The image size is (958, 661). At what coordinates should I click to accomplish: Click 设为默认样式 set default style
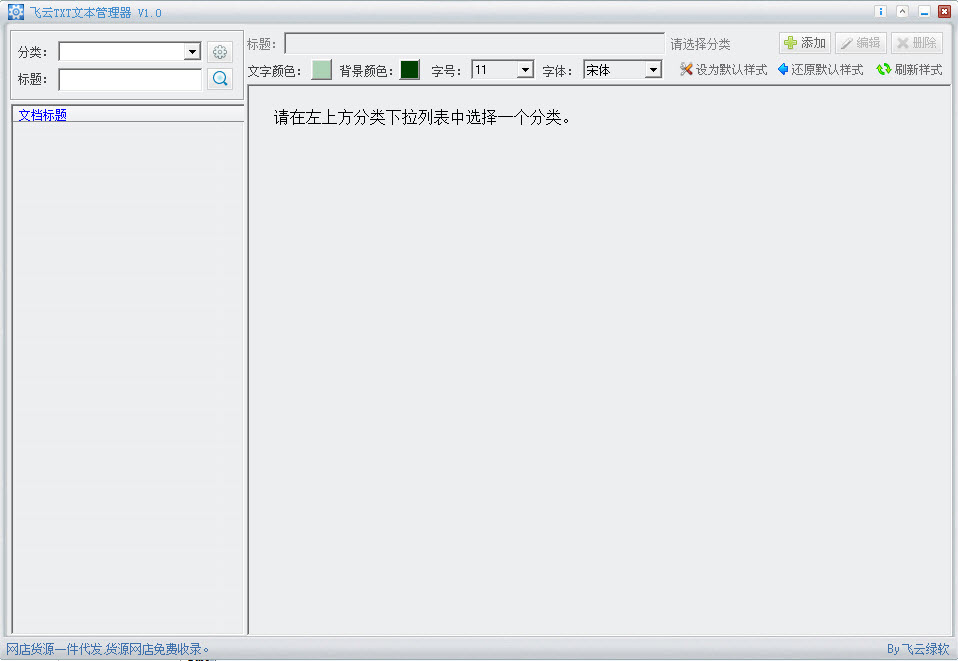coord(723,70)
